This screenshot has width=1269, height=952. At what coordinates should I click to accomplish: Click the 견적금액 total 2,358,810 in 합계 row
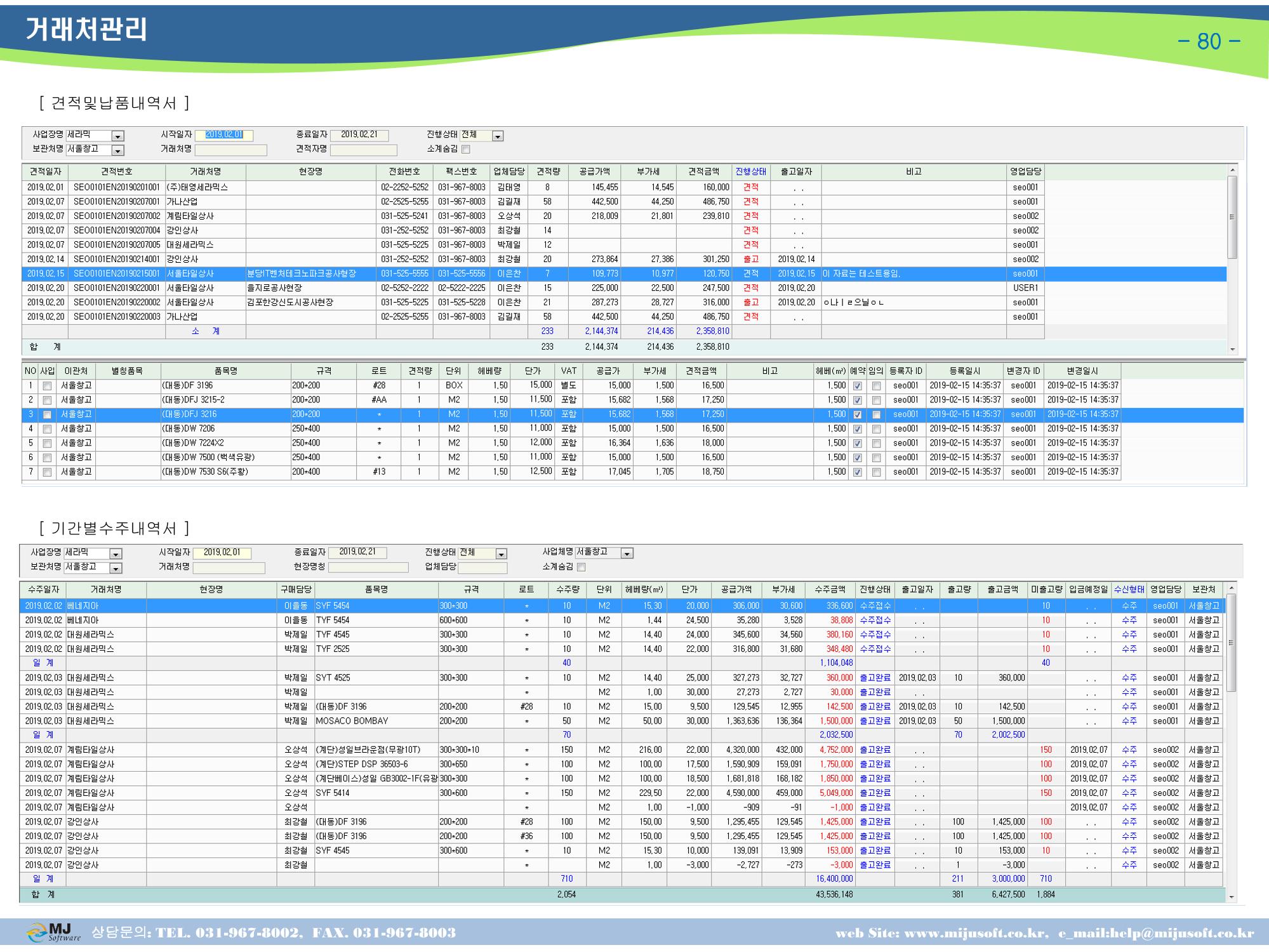(x=712, y=347)
